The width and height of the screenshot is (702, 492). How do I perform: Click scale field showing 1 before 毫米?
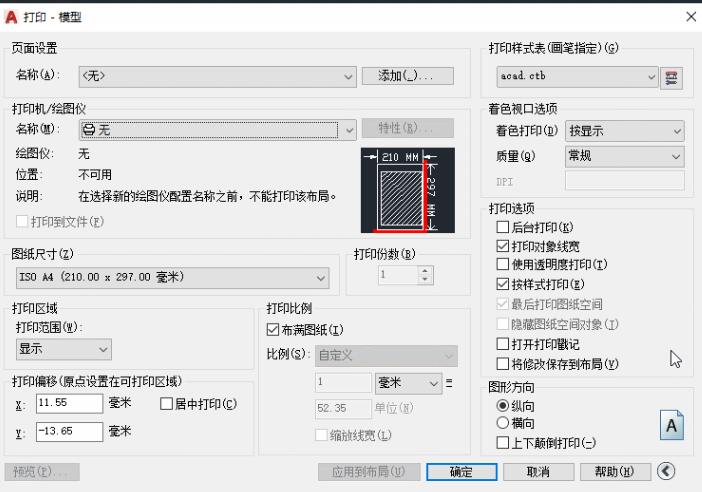point(343,383)
